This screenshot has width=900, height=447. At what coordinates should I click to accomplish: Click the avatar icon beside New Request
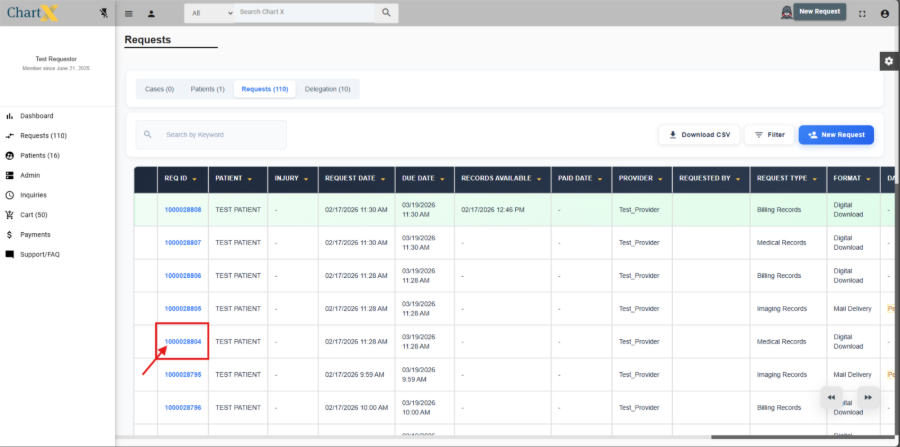(x=786, y=12)
